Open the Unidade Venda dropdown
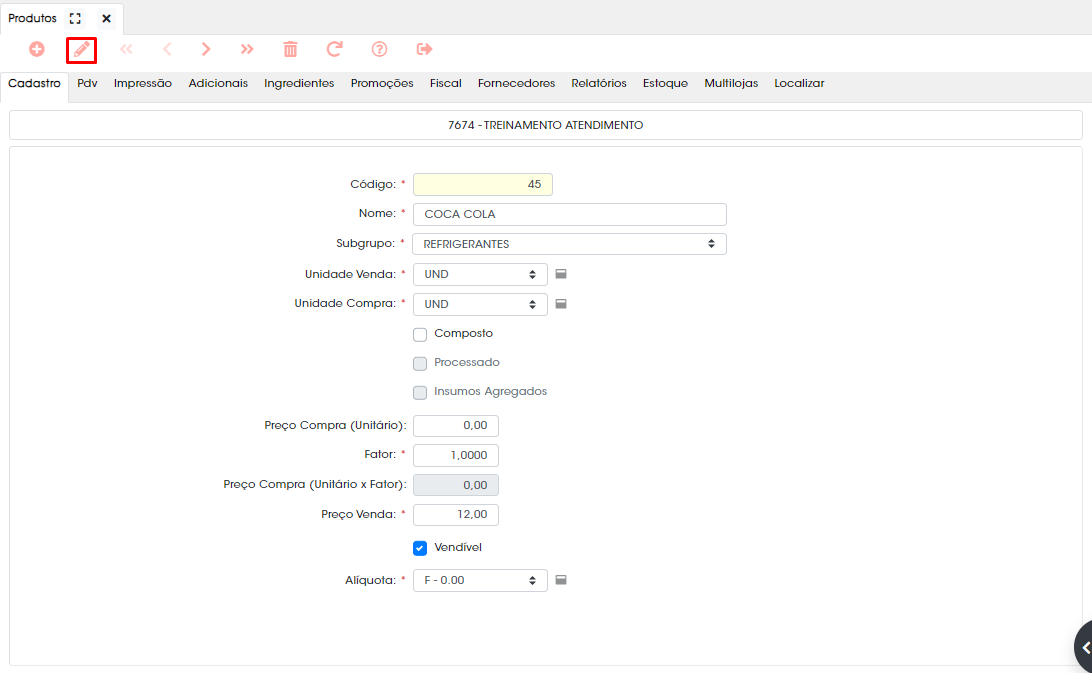The height and width of the screenshot is (673, 1092). [x=480, y=274]
